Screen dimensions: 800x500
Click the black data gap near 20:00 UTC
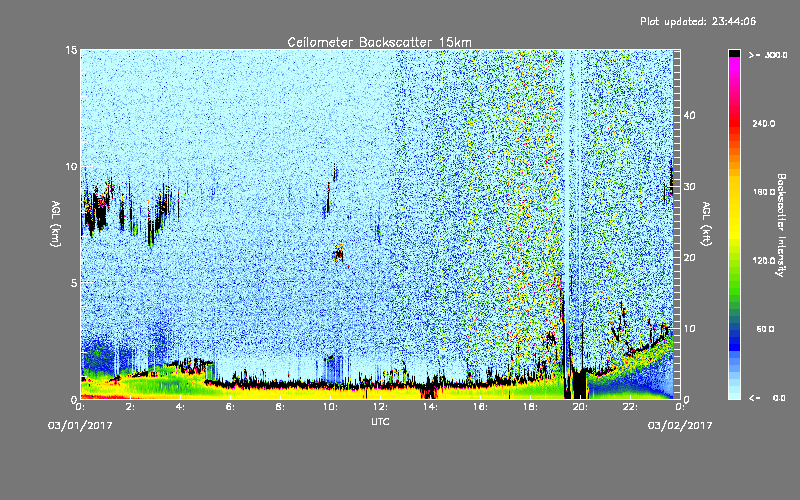579,384
